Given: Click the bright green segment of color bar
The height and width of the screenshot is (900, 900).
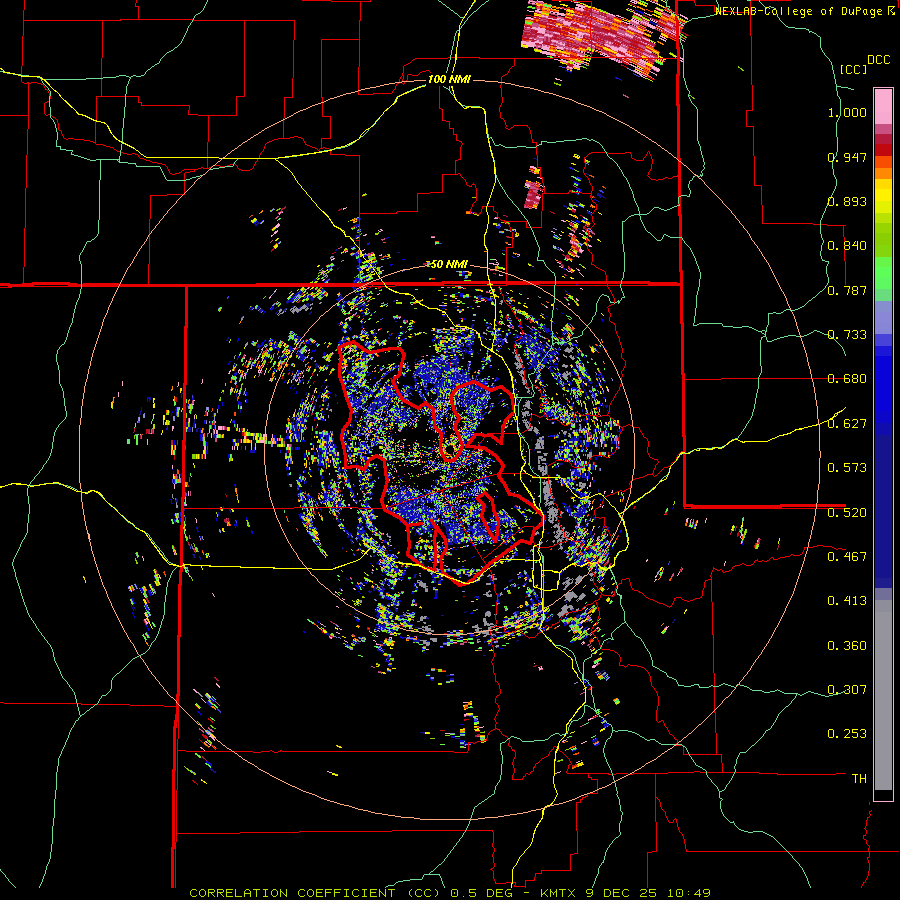Looking at the screenshot, I should [x=883, y=273].
